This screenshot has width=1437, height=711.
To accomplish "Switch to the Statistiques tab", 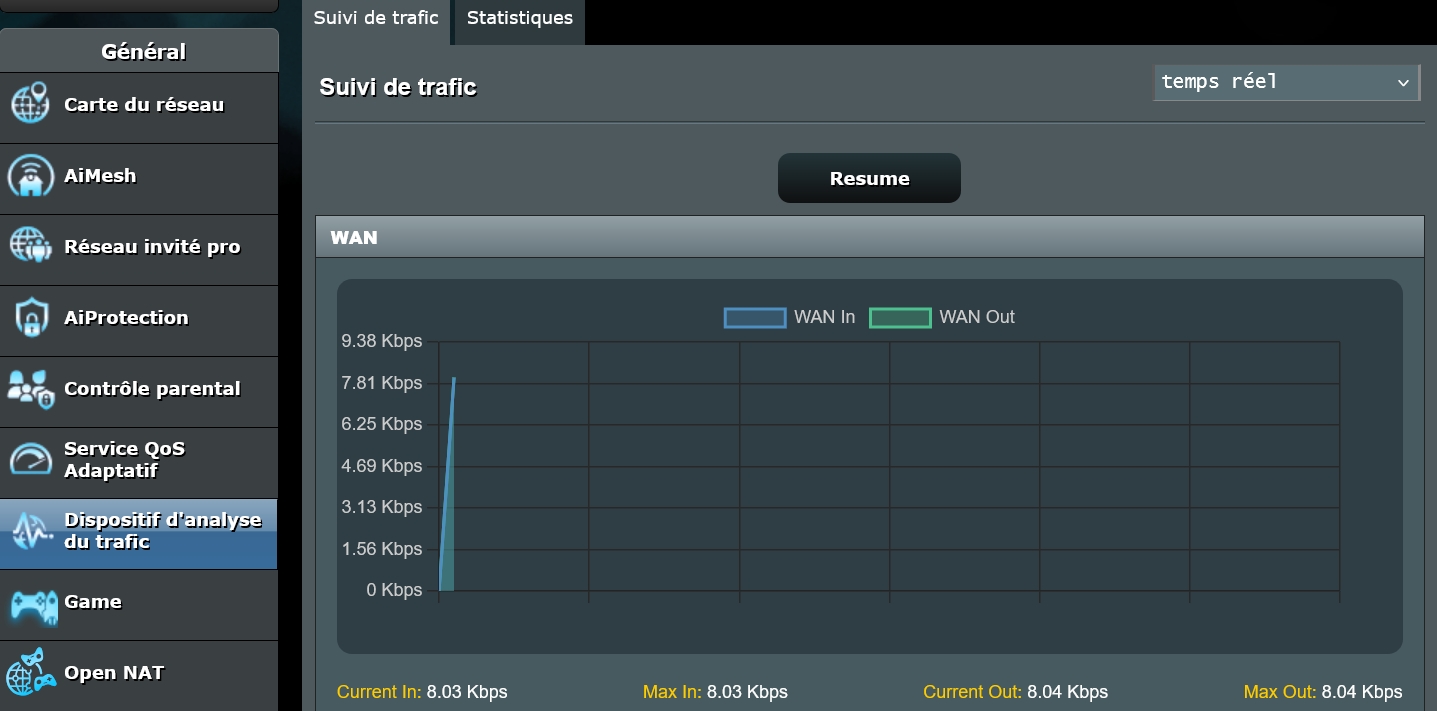I will [x=520, y=18].
